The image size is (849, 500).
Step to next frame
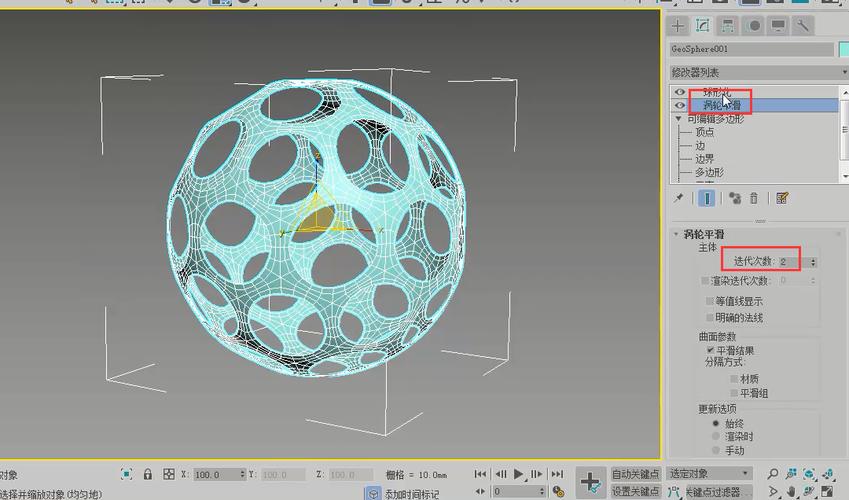pos(536,474)
